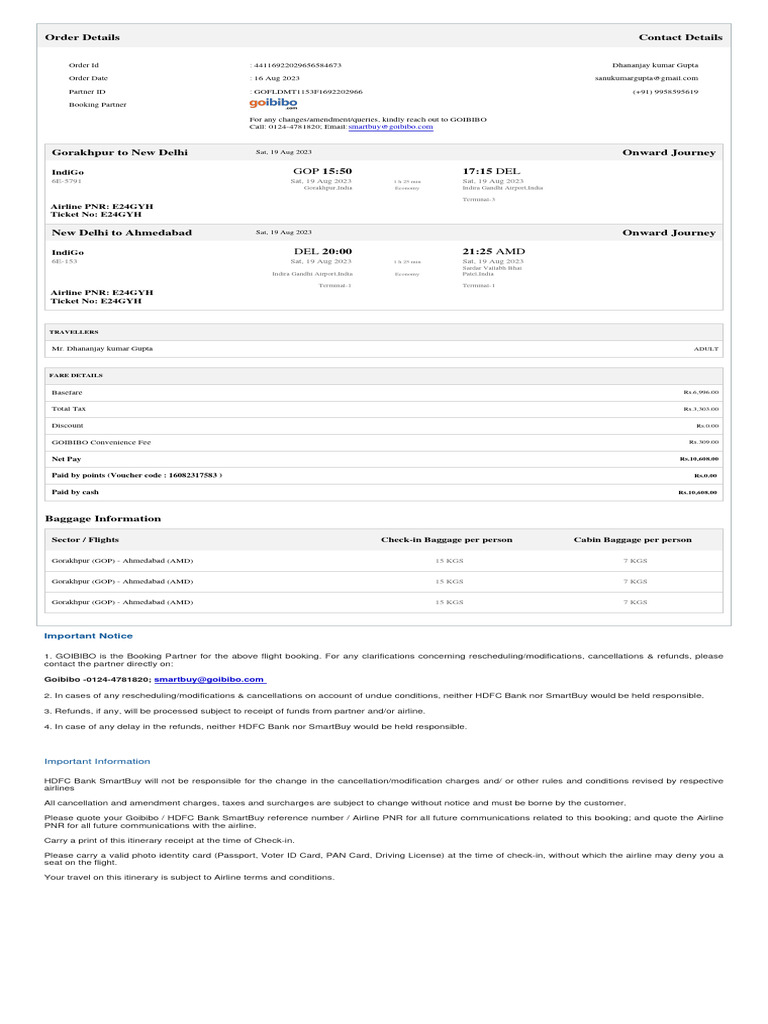
Task: Click arrival time 21:25 AMD
Action: (494, 251)
